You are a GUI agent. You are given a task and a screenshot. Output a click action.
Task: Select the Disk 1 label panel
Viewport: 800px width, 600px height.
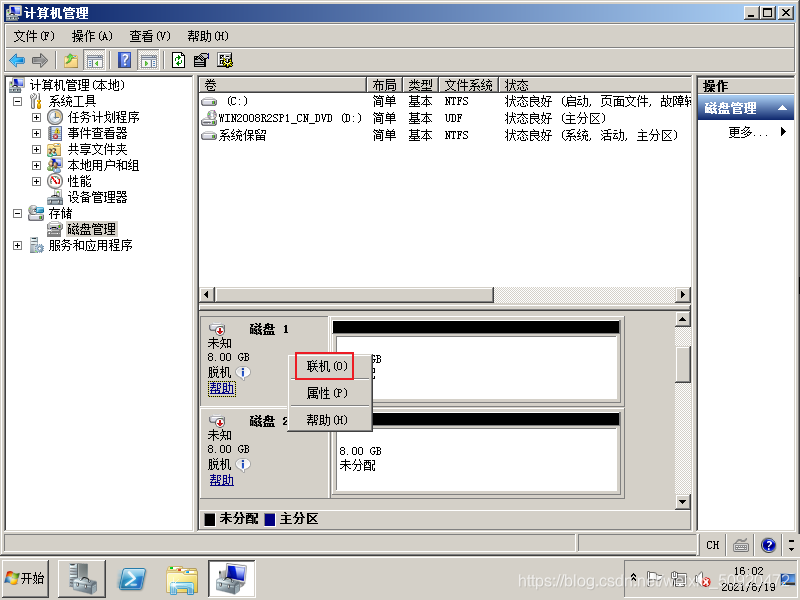pyautogui.click(x=264, y=360)
